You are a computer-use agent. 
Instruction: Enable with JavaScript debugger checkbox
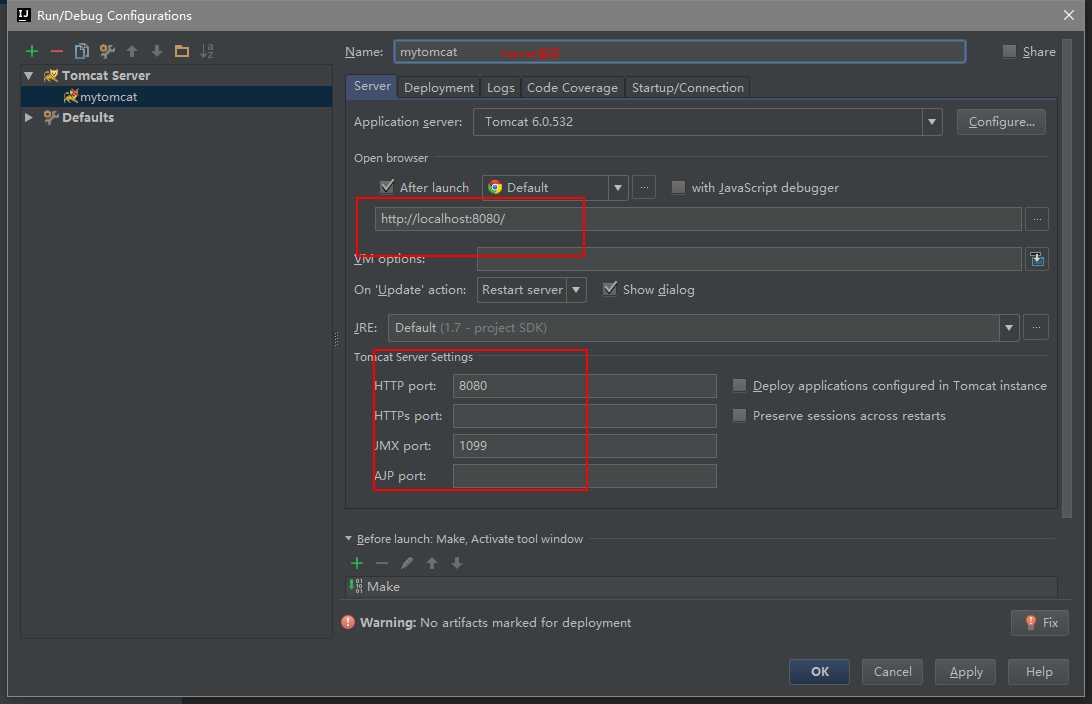[x=678, y=187]
